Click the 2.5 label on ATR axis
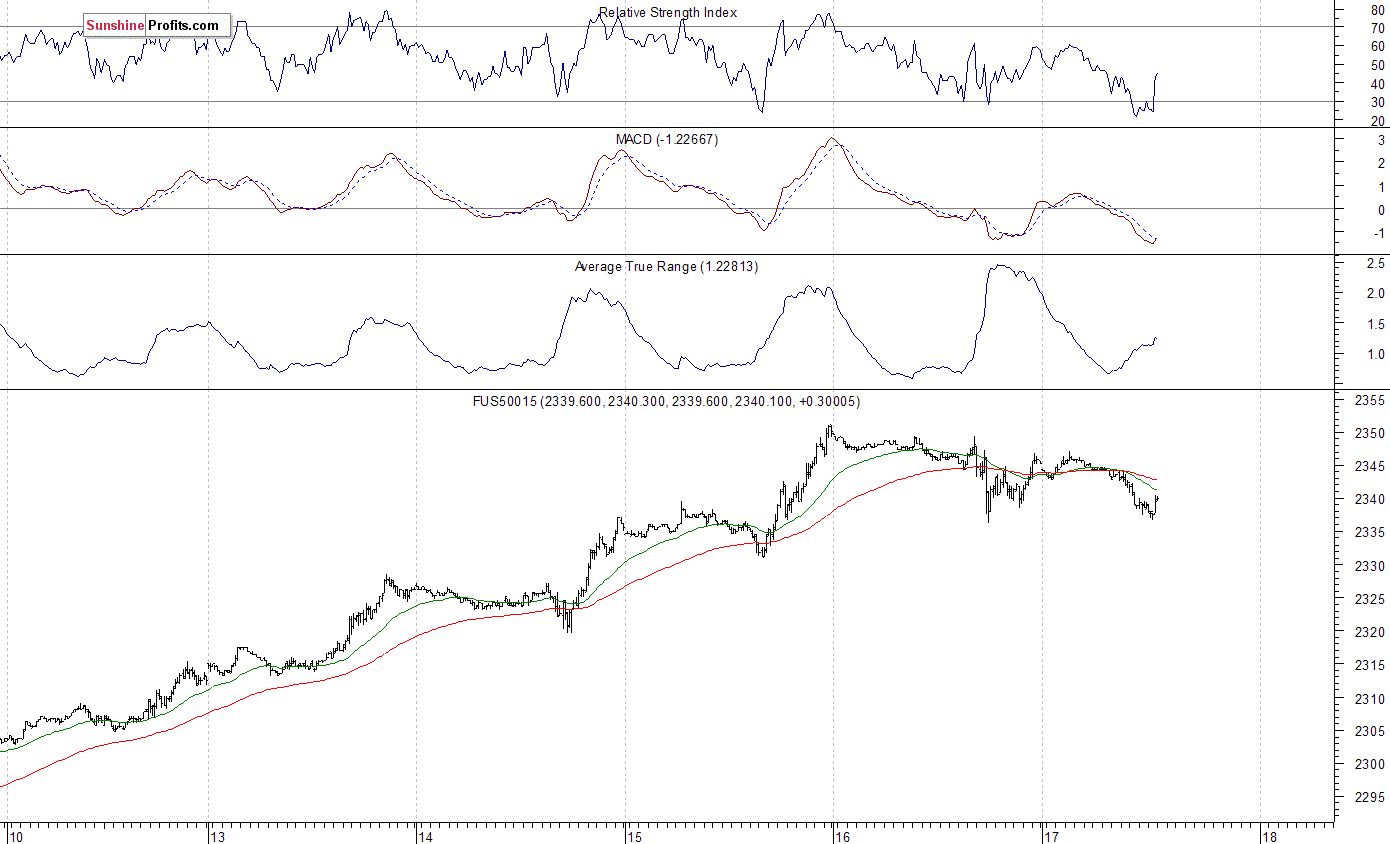The height and width of the screenshot is (844, 1390). tap(1377, 264)
